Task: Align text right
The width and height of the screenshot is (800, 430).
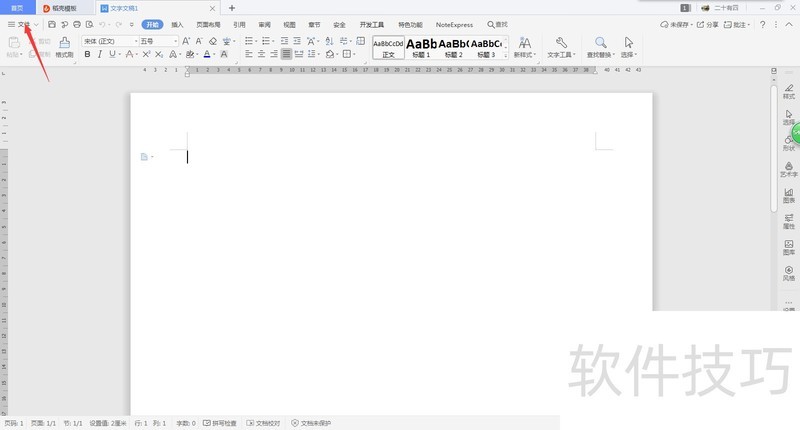Action: (x=274, y=54)
